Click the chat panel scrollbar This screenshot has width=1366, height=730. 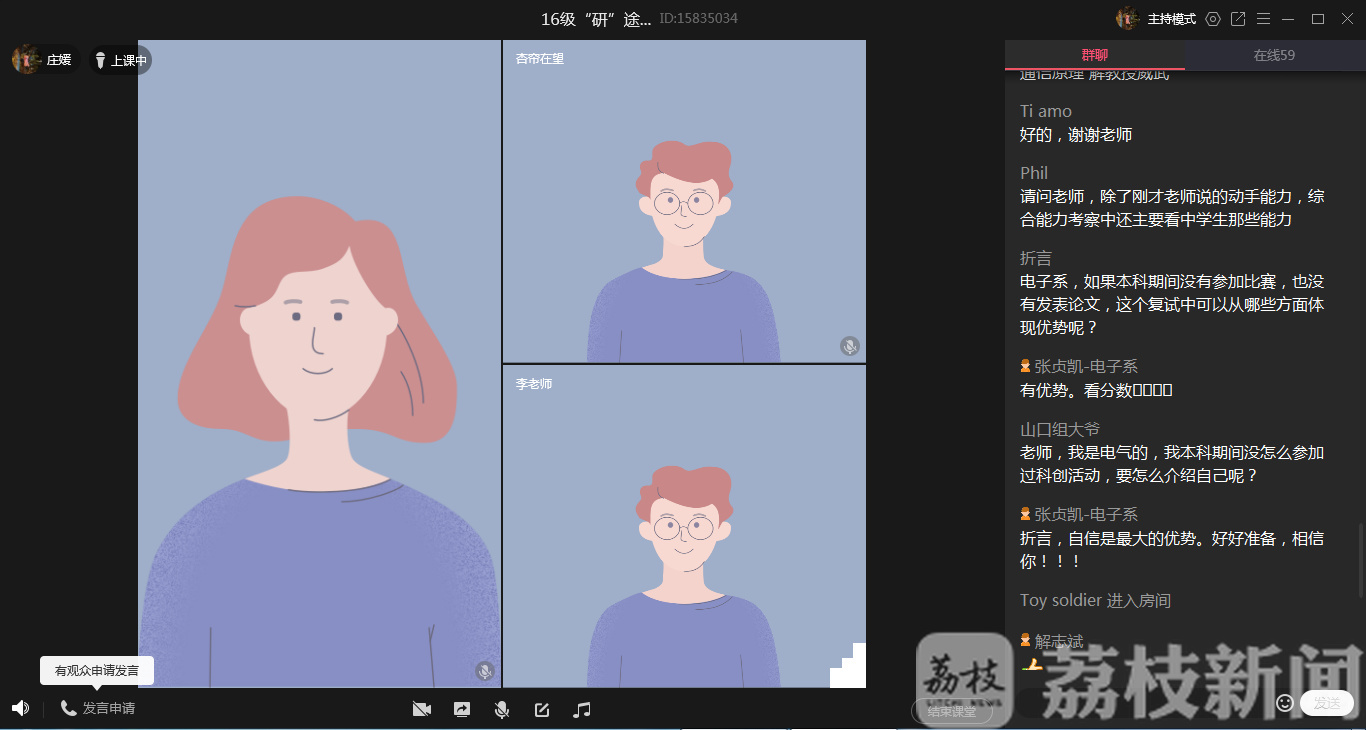[1360, 560]
